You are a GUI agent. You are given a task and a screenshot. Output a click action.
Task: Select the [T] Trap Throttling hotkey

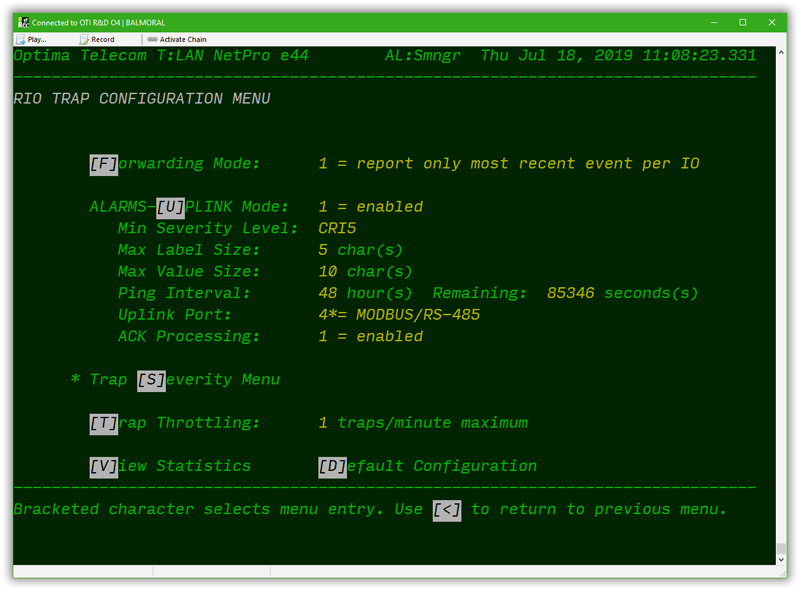[x=104, y=424]
